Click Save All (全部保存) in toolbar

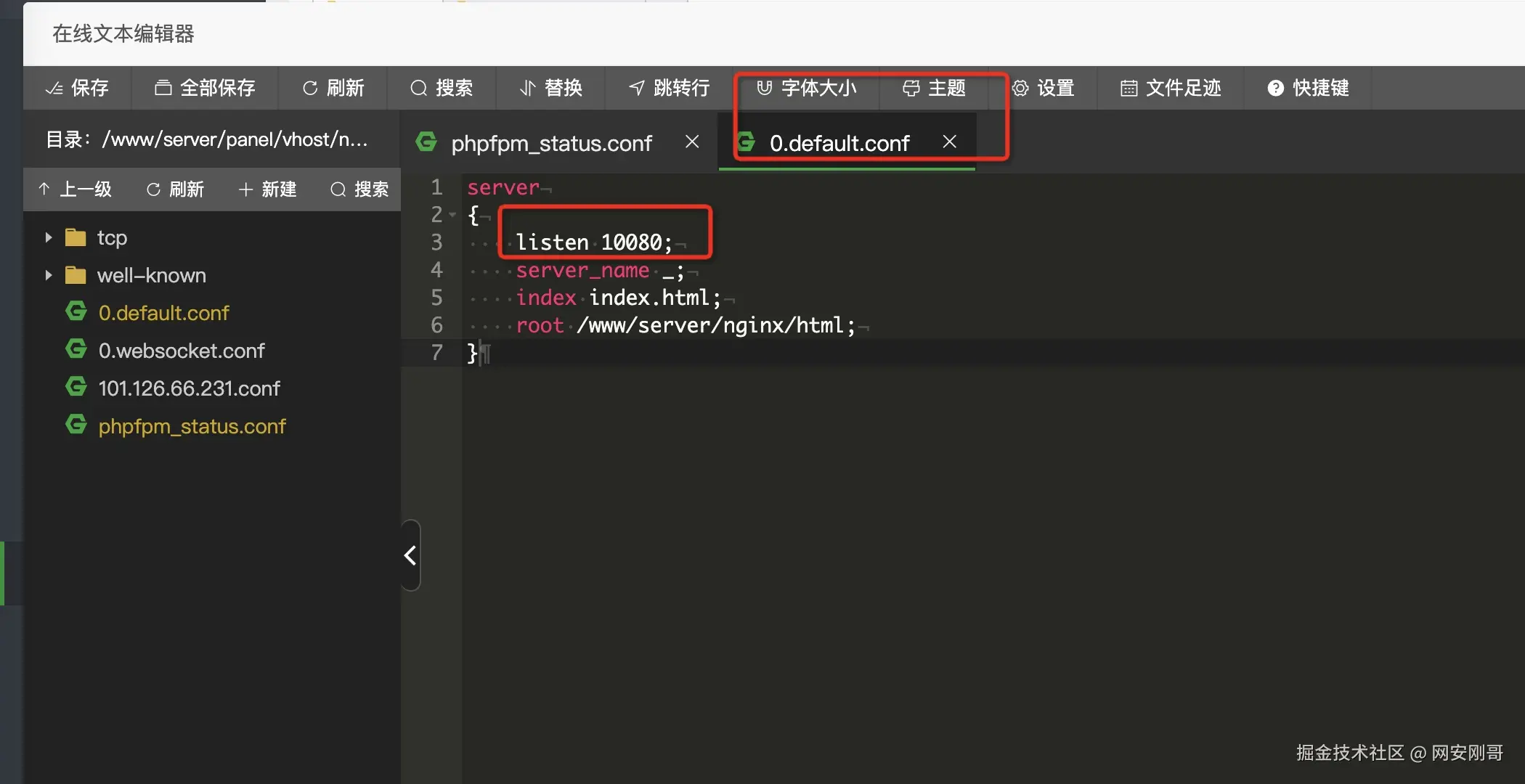(205, 88)
